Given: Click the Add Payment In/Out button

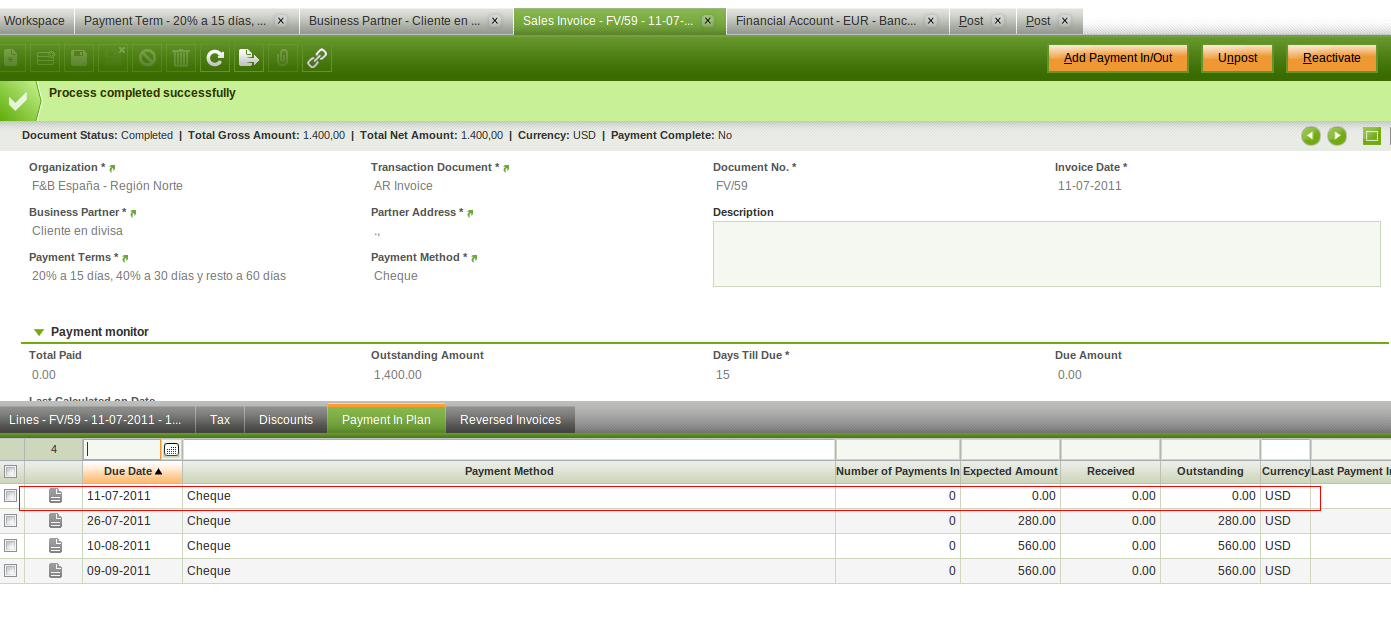Looking at the screenshot, I should 1118,58.
